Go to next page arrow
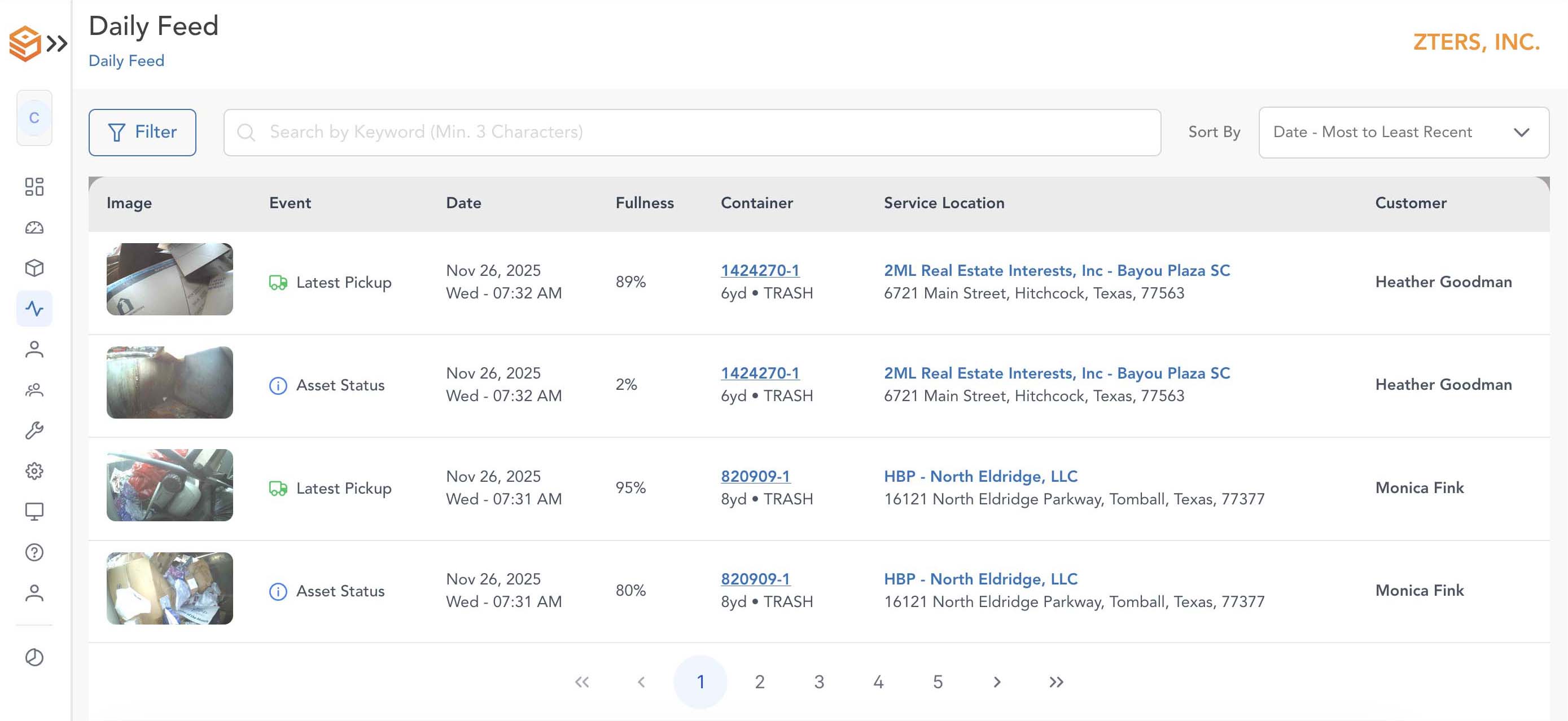The height and width of the screenshot is (721, 1568). (996, 682)
